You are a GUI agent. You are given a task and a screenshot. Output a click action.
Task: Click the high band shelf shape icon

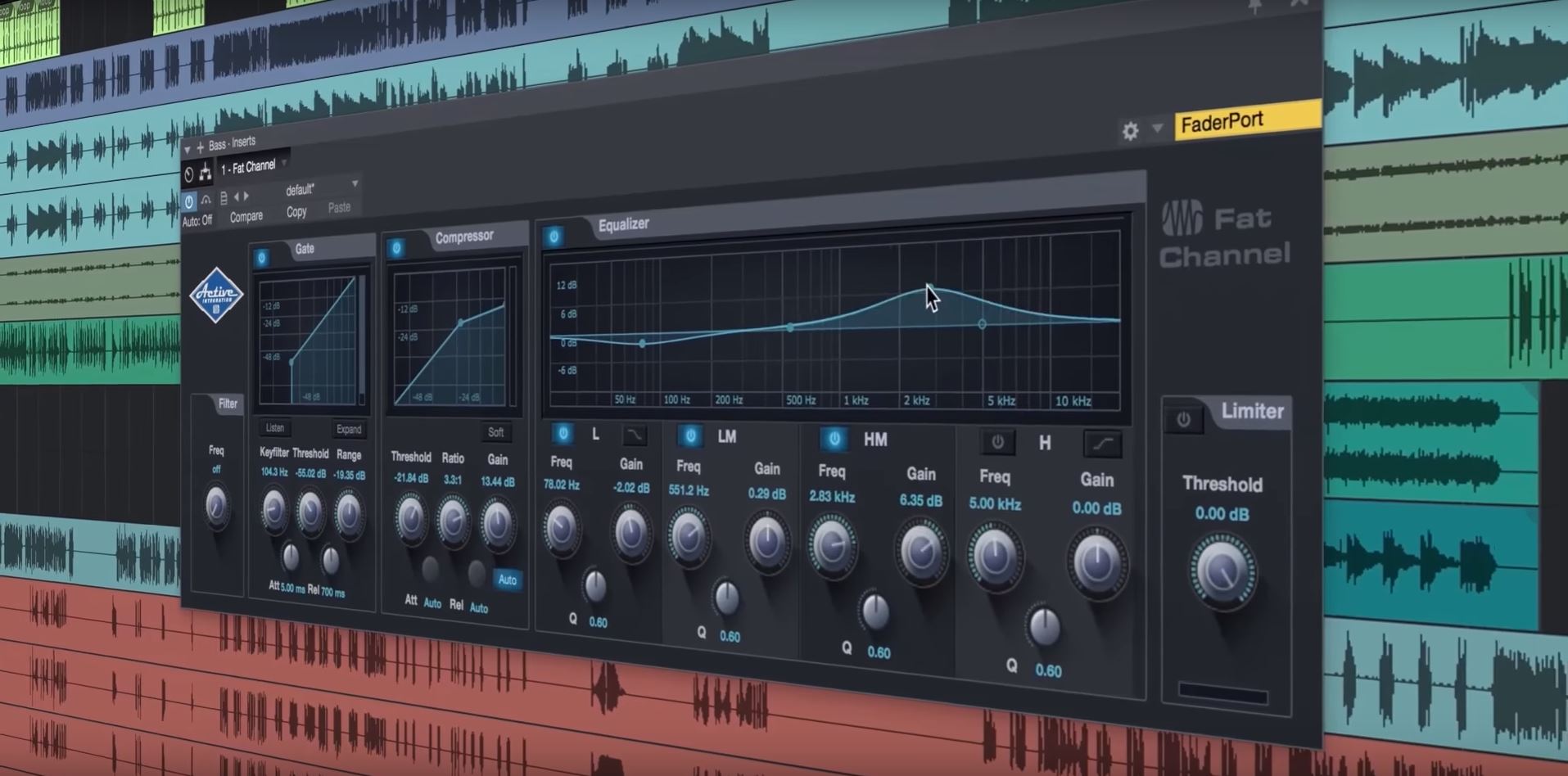click(1102, 444)
